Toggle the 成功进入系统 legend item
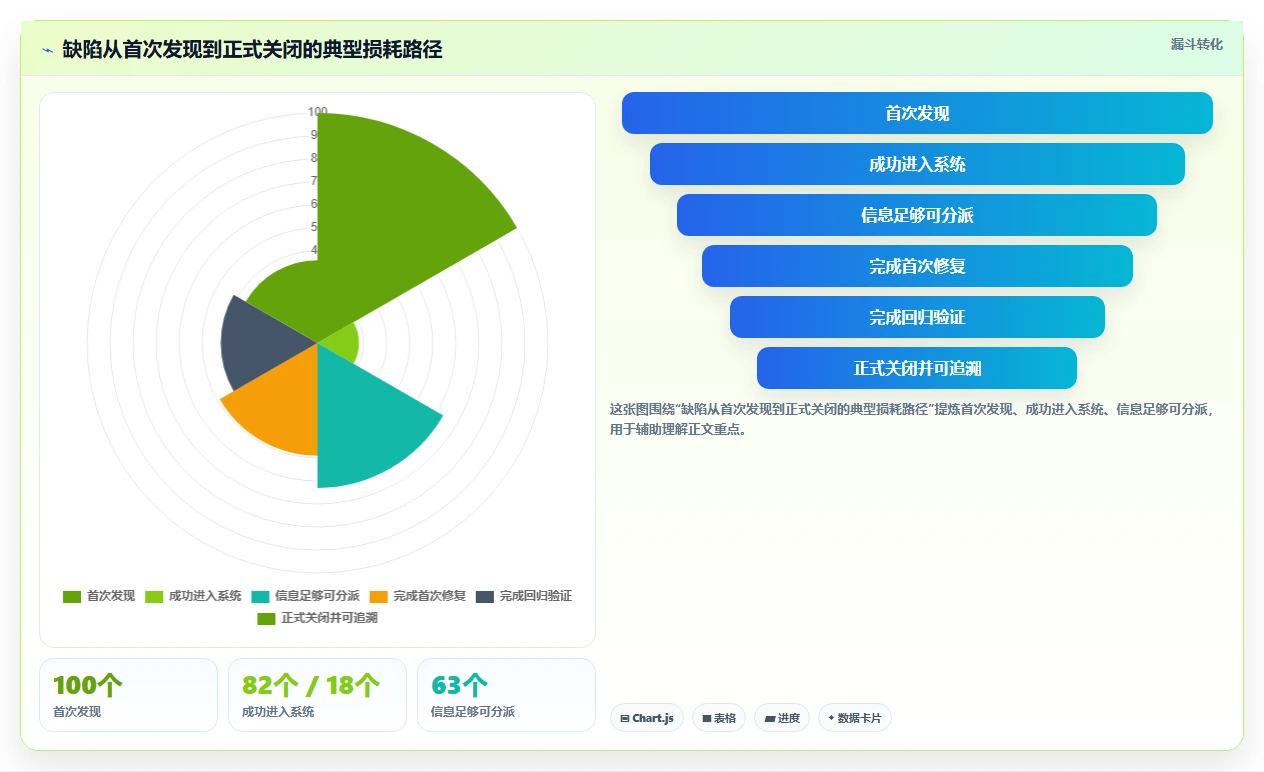This screenshot has height=772, width=1264. 193,596
